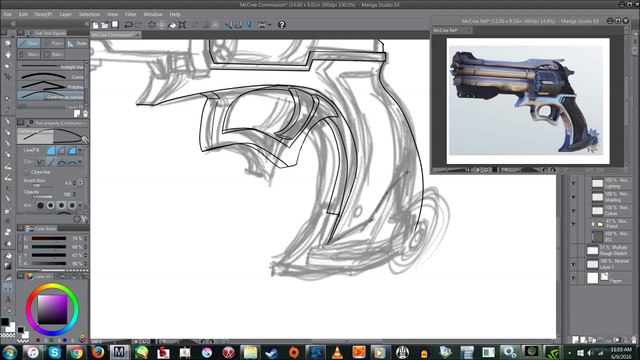This screenshot has height=360, width=640.
Task: Adjust the K black color slider
Action: coord(49,263)
